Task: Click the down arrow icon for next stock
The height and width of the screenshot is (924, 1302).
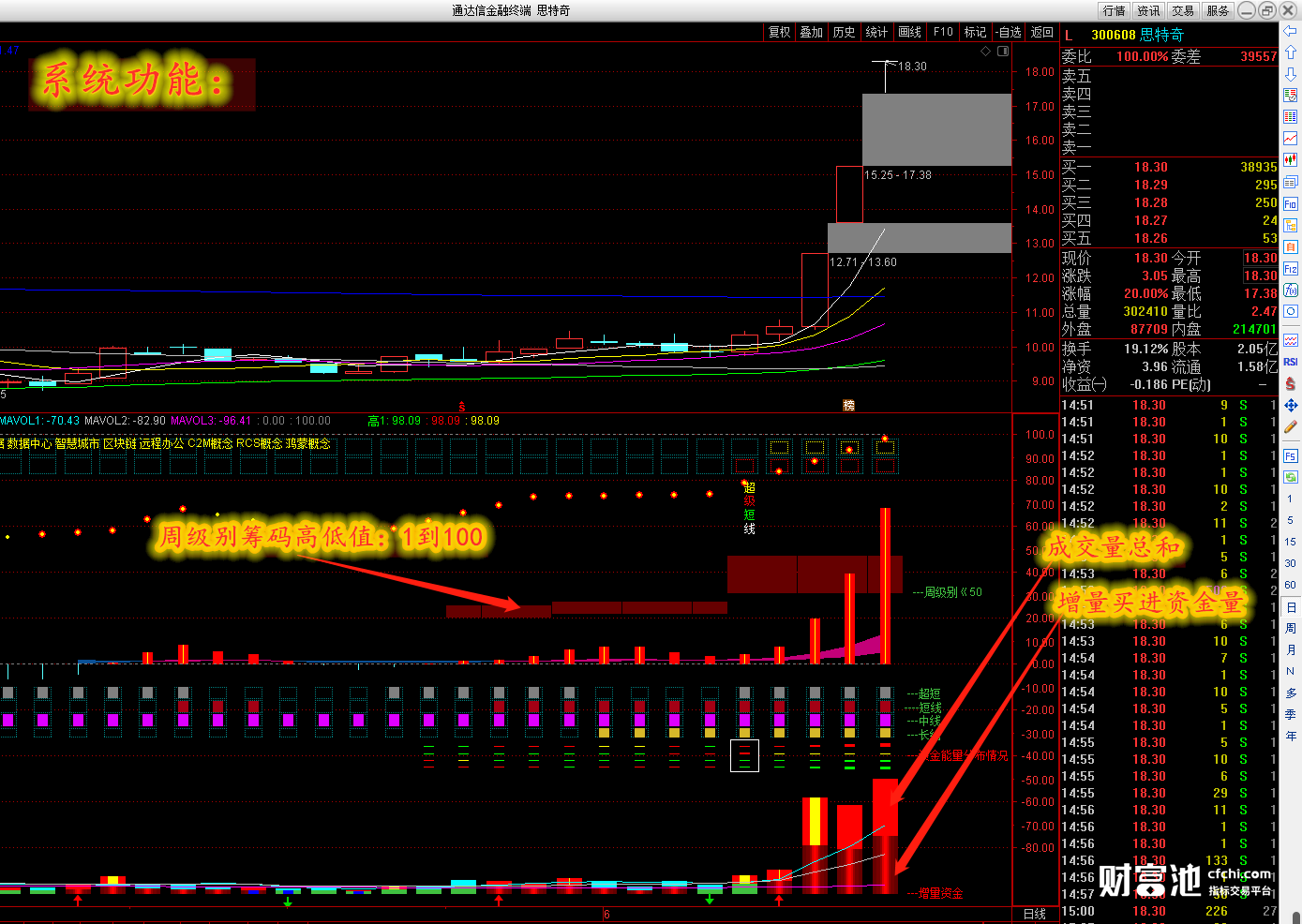Action: (1291, 74)
